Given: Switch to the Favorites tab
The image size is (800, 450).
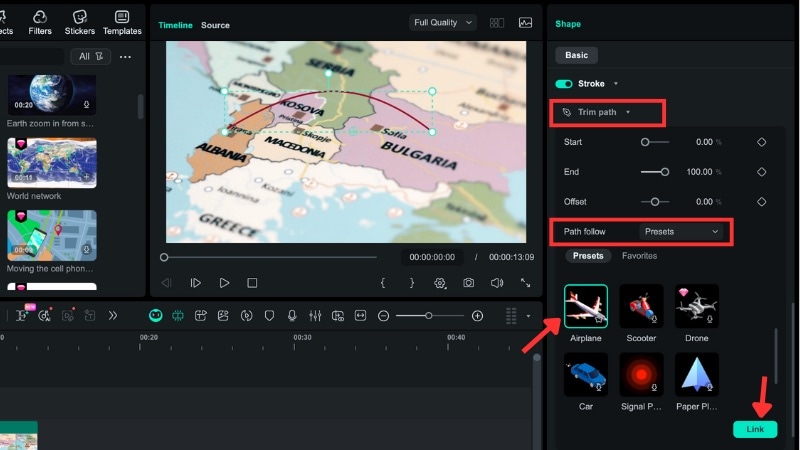Looking at the screenshot, I should [639, 256].
